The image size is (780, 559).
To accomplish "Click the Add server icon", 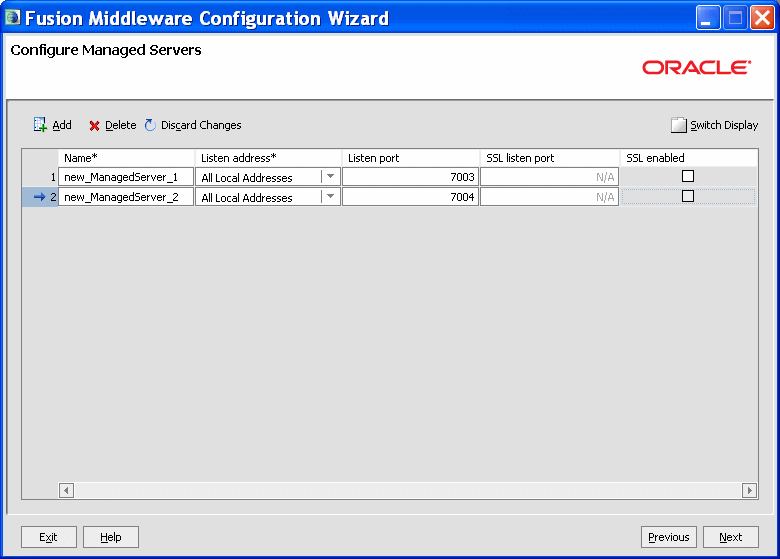I will click(40, 125).
